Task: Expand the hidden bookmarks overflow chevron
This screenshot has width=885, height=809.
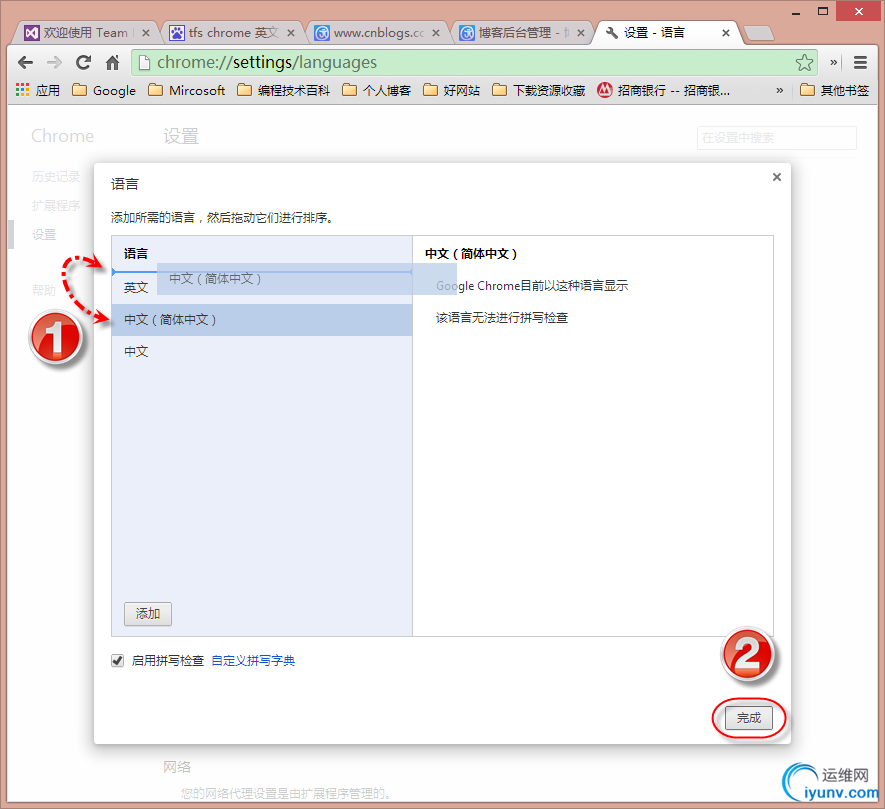Action: click(x=779, y=90)
